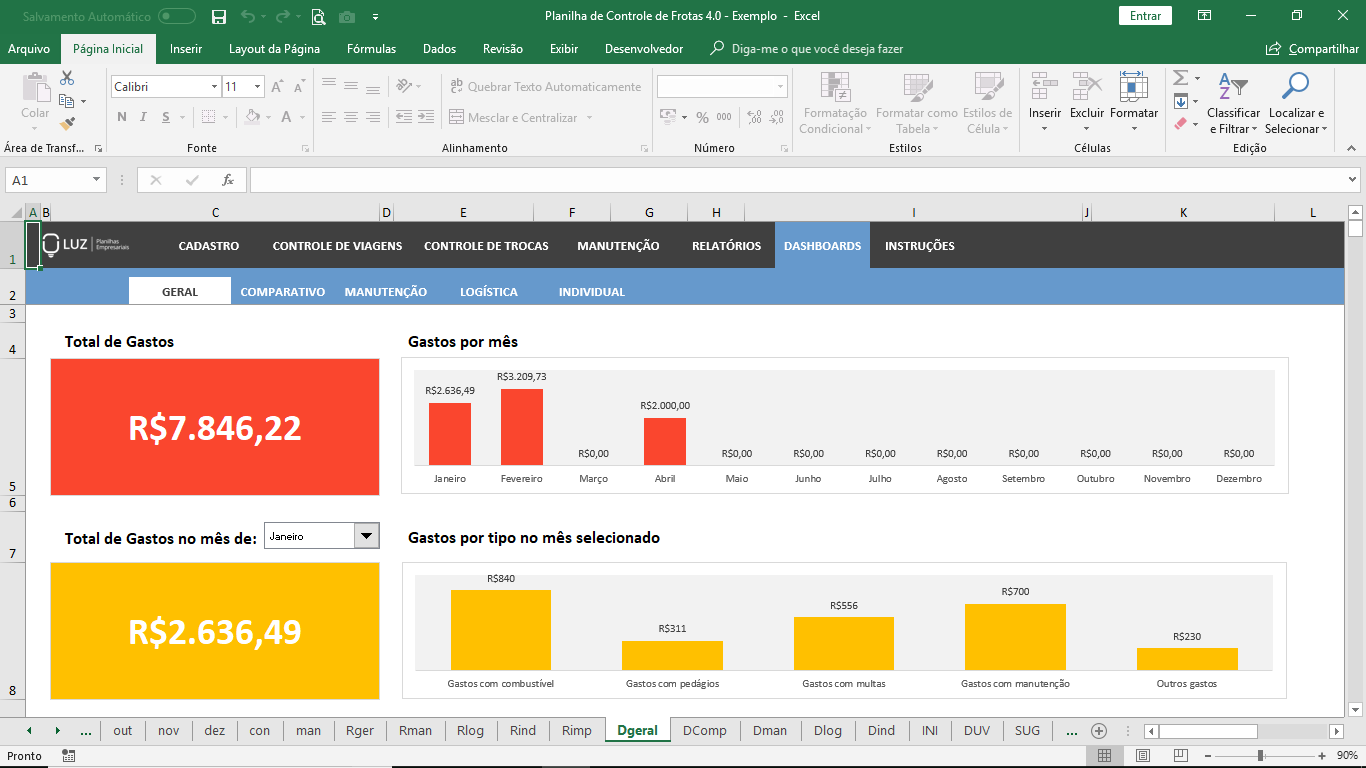Switch to the Fórmulas ribbon tab

click(x=371, y=49)
